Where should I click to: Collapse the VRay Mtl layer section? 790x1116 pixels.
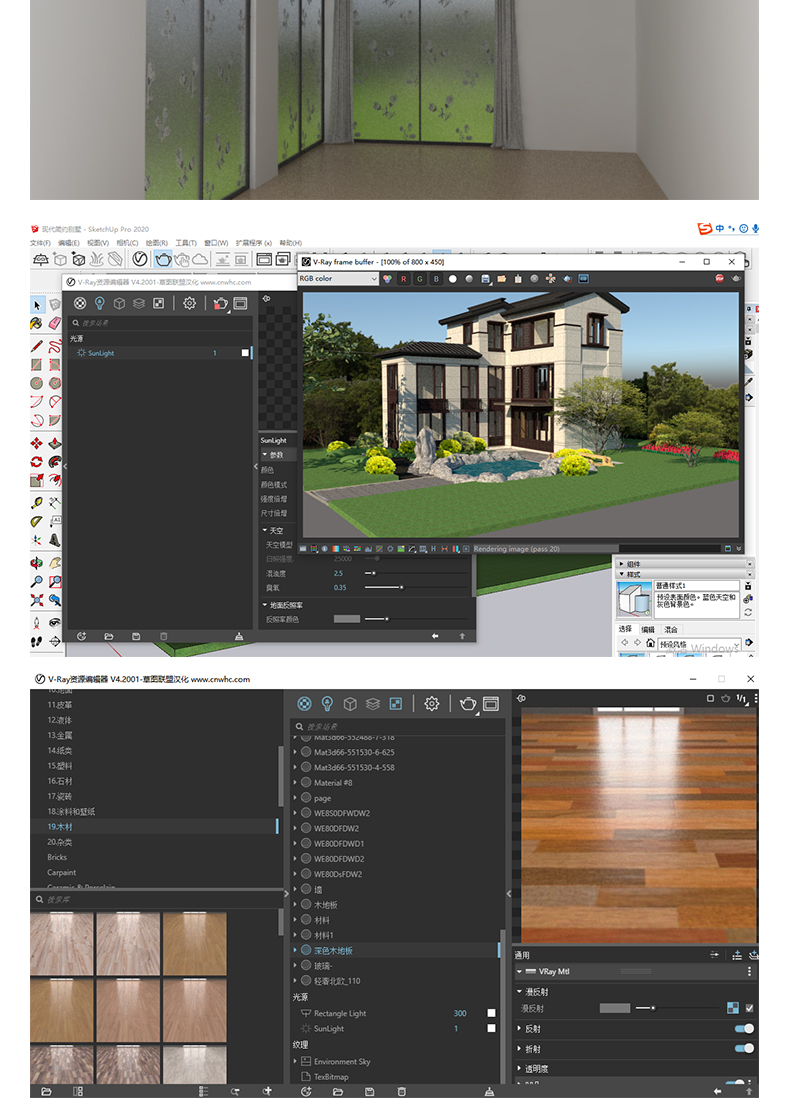[520, 972]
